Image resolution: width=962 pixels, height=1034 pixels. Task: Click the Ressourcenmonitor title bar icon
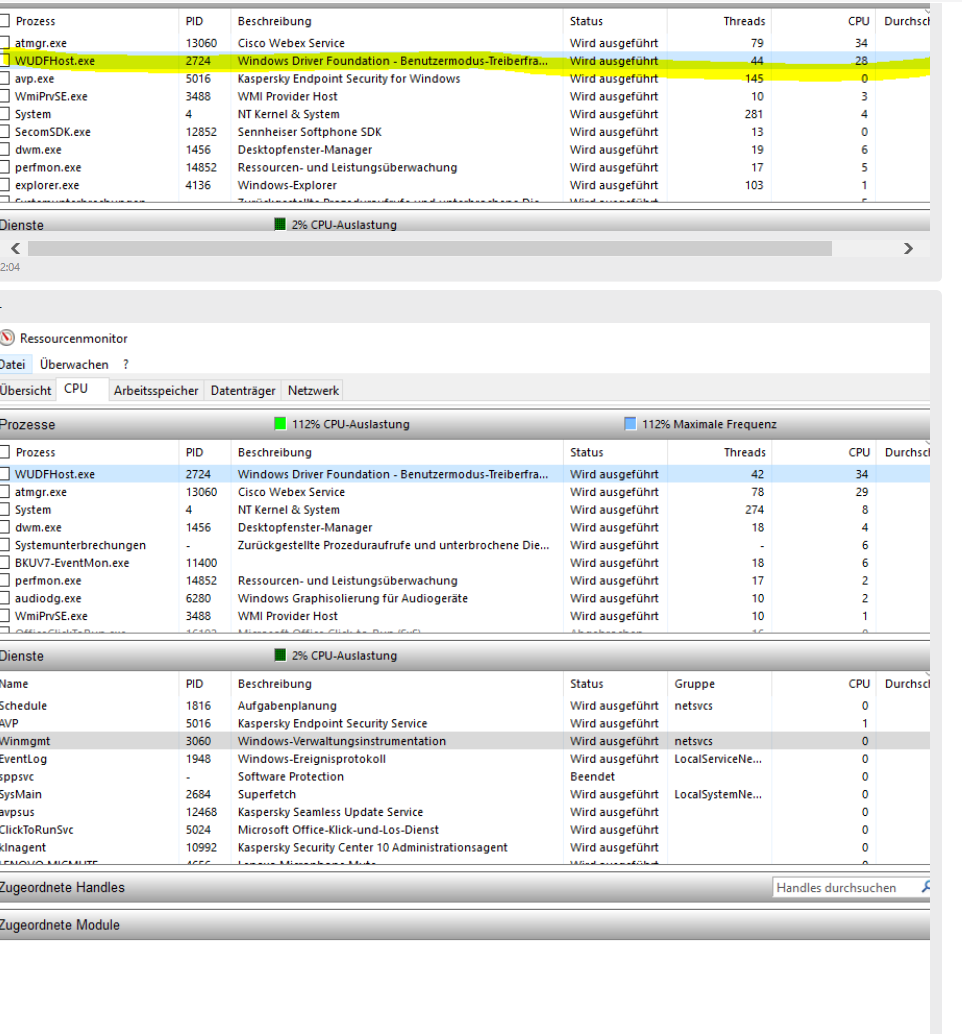point(7,338)
